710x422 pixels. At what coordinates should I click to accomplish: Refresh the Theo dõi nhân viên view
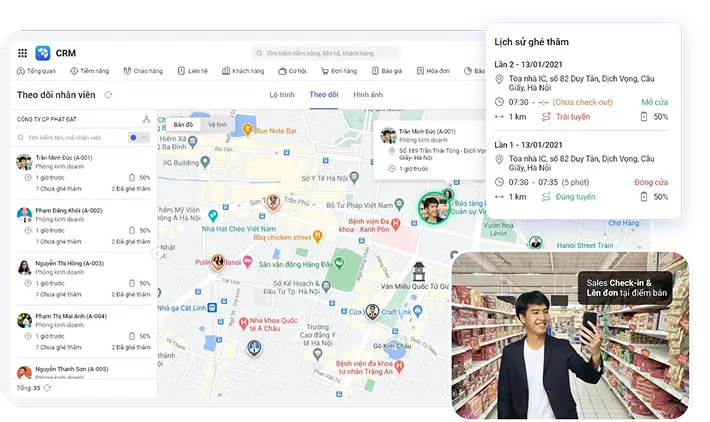click(x=108, y=95)
